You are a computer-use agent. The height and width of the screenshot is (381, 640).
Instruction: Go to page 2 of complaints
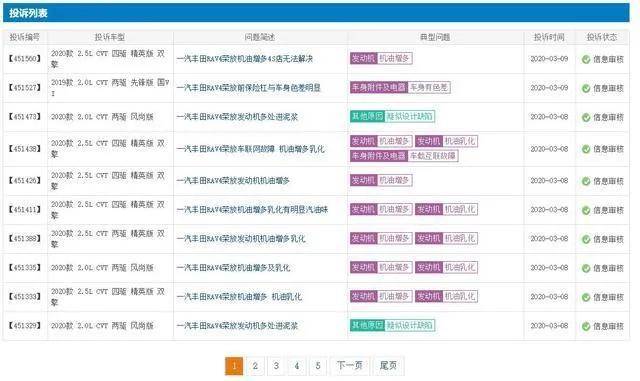pyautogui.click(x=255, y=366)
